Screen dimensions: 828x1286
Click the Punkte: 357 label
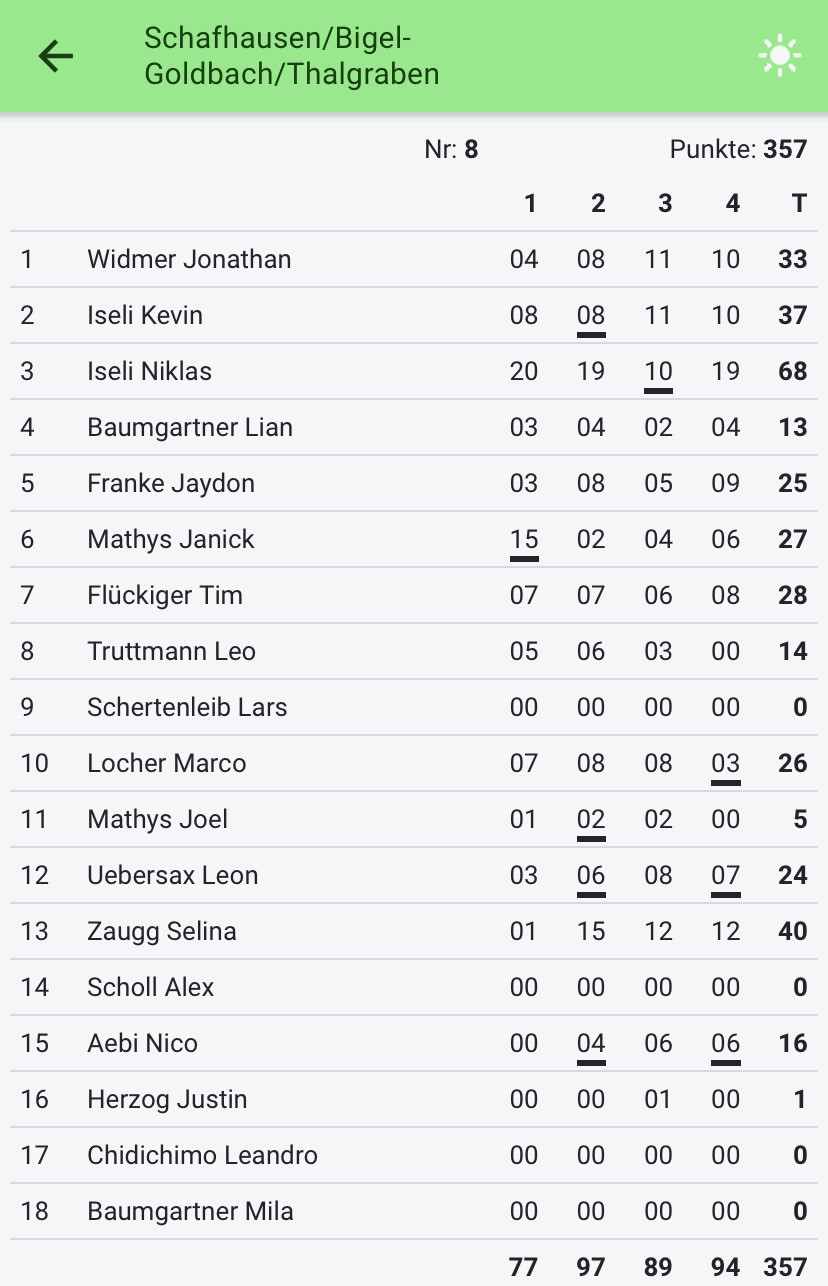pyautogui.click(x=738, y=149)
